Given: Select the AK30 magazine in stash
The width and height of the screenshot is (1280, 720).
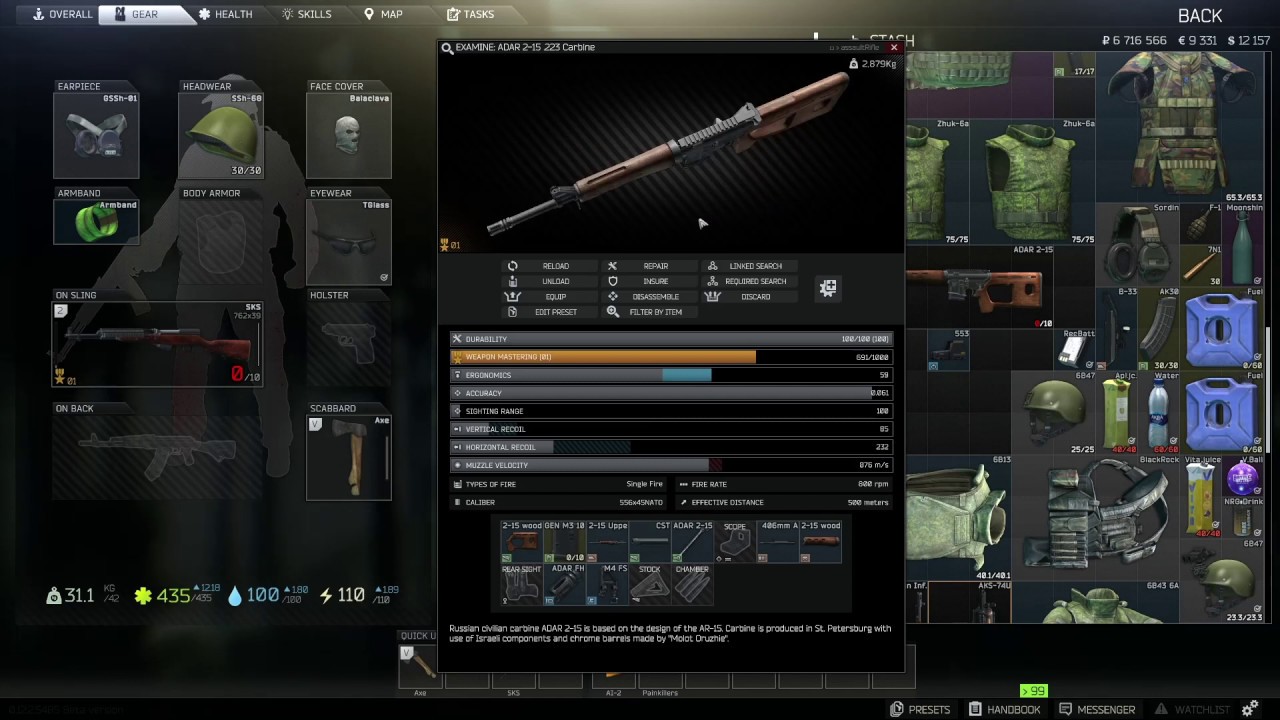Looking at the screenshot, I should (1160, 330).
